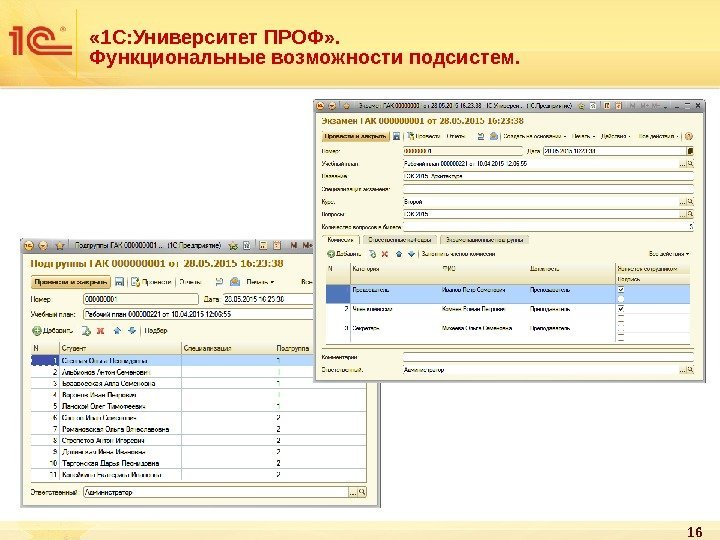This screenshot has height=540, width=720.
Task: Click Подбор button in Подгруппы ГАК
Action: tap(156, 331)
